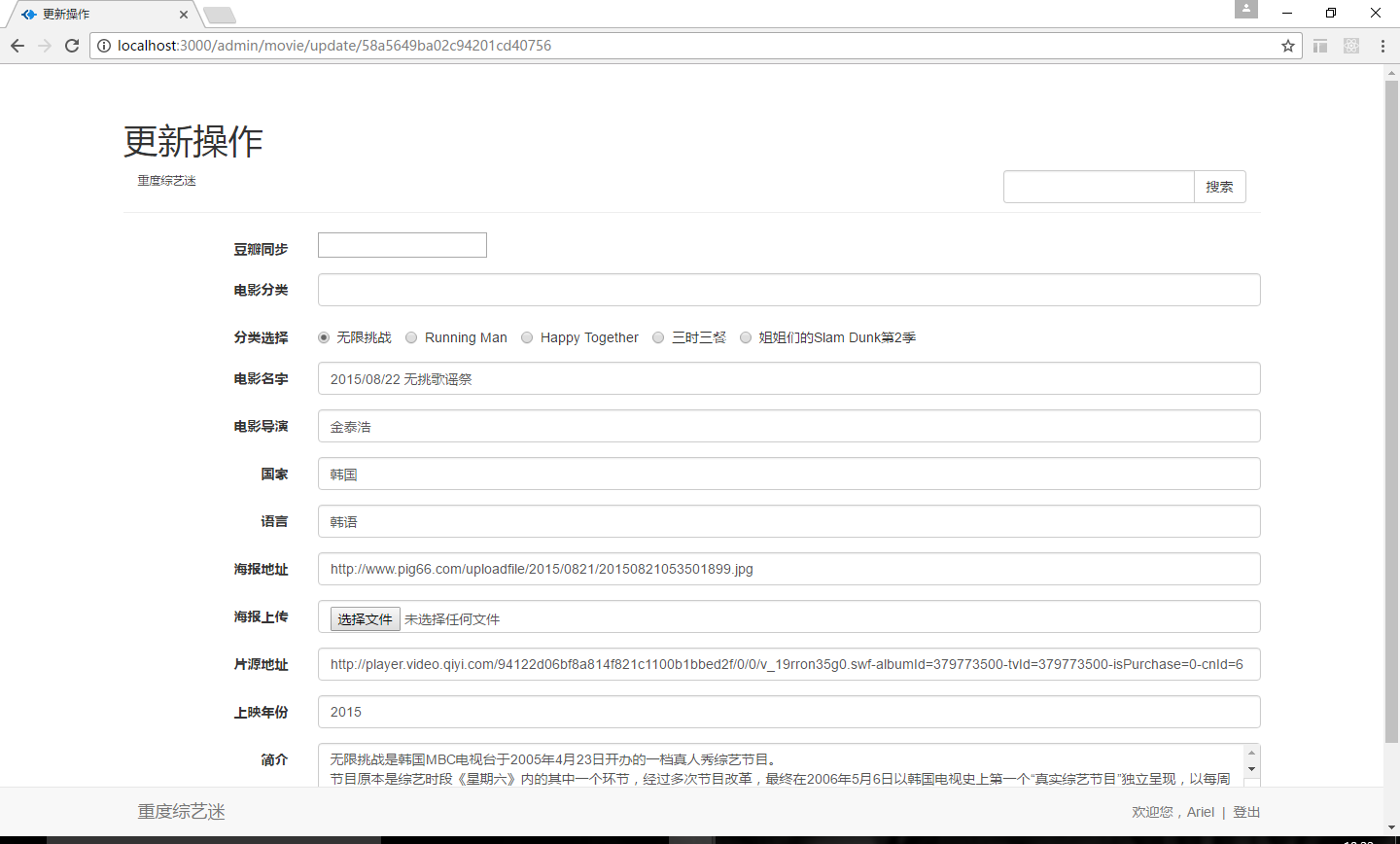Click the 片源地址 label
Screen dimensions: 1400x844
[x=261, y=664]
